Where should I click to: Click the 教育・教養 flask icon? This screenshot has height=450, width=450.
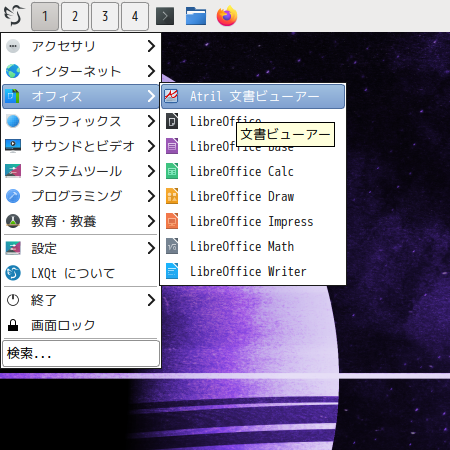pos(13,221)
